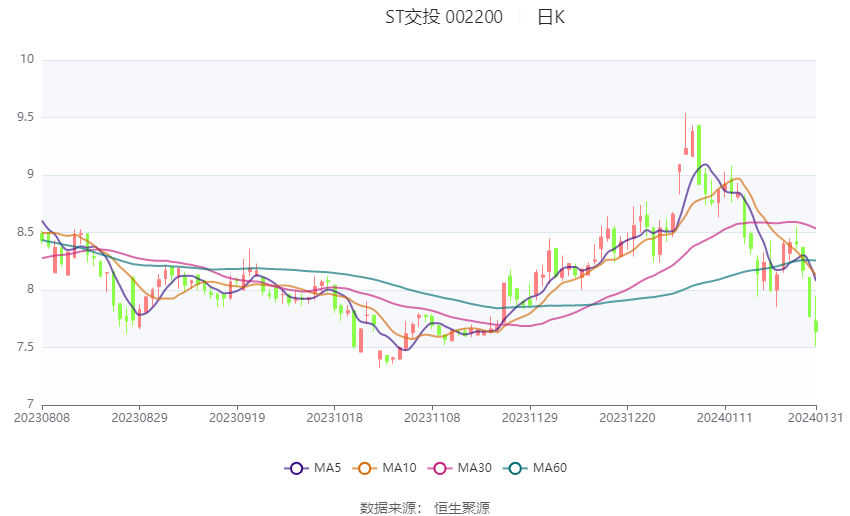The width and height of the screenshot is (850, 516).
Task: Click the highest candlestick peak above 9.5
Action: pos(686,134)
